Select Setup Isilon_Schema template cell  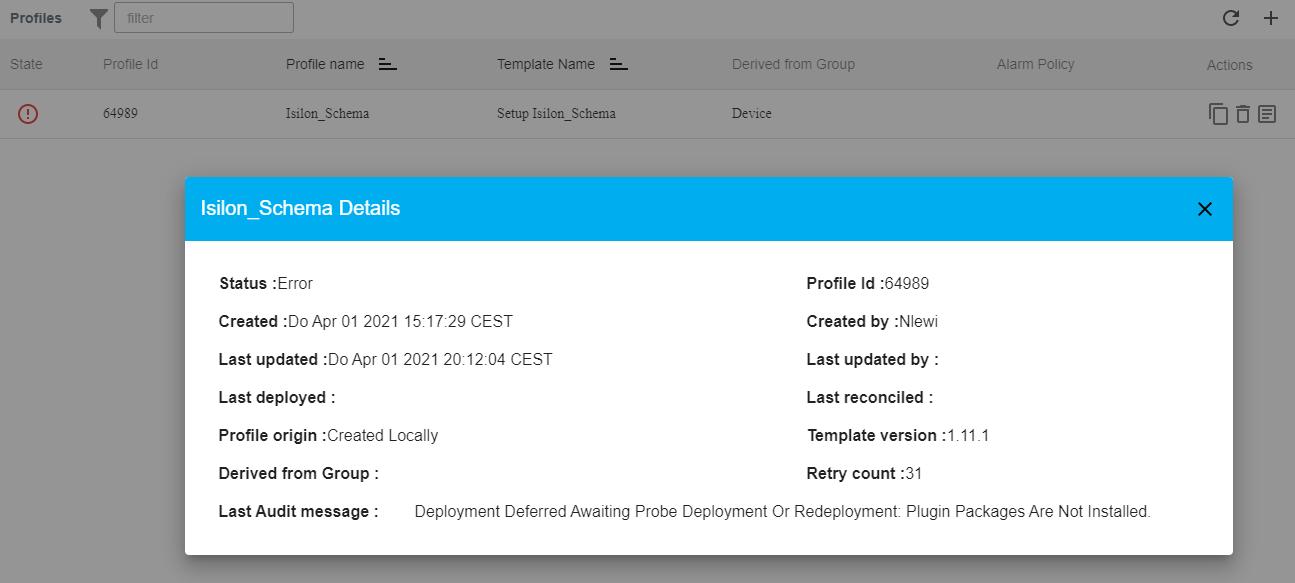pyautogui.click(x=556, y=114)
